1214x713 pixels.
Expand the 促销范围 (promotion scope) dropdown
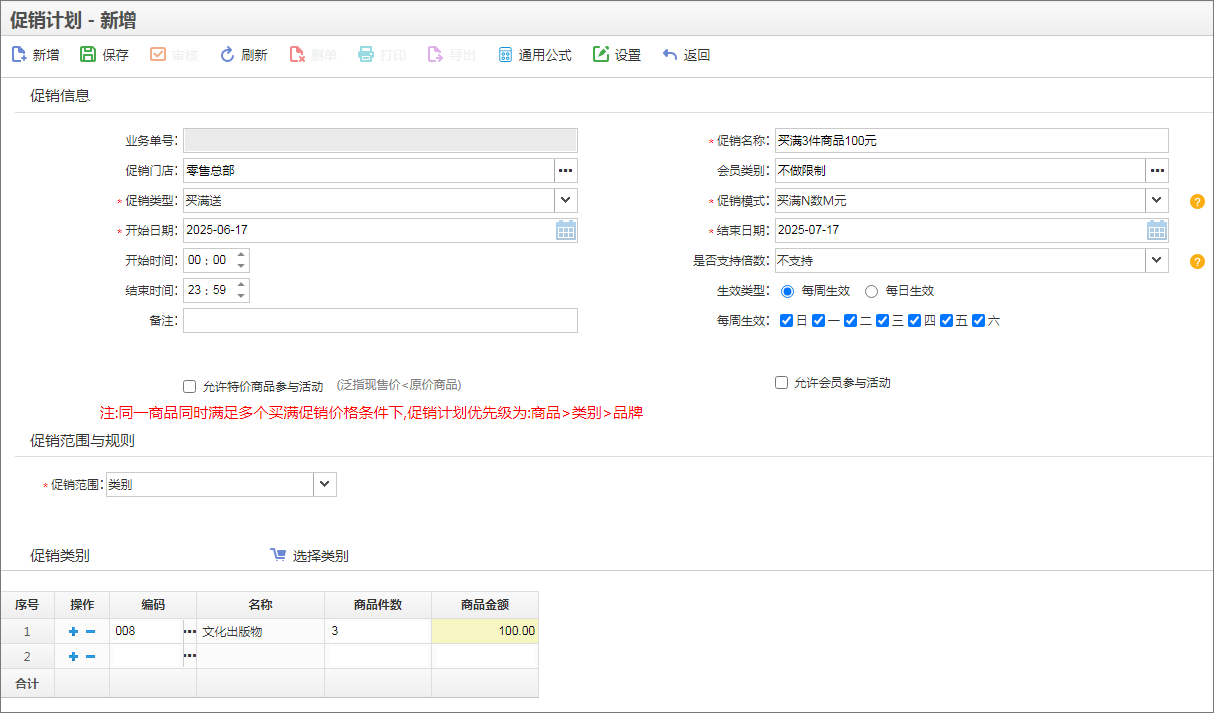[x=325, y=485]
